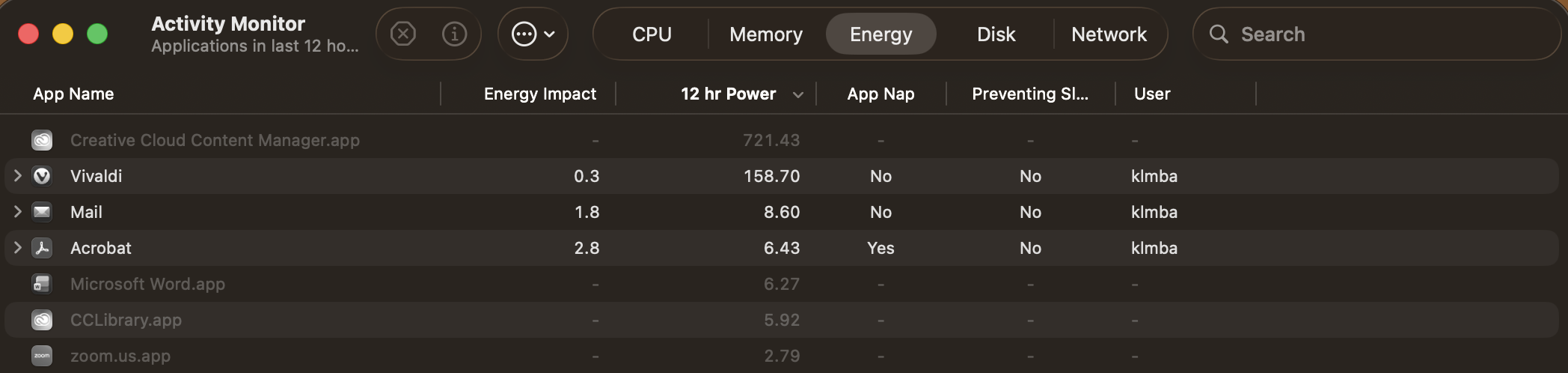1568x373 pixels.
Task: Click the Microsoft Word.app icon
Action: [42, 284]
